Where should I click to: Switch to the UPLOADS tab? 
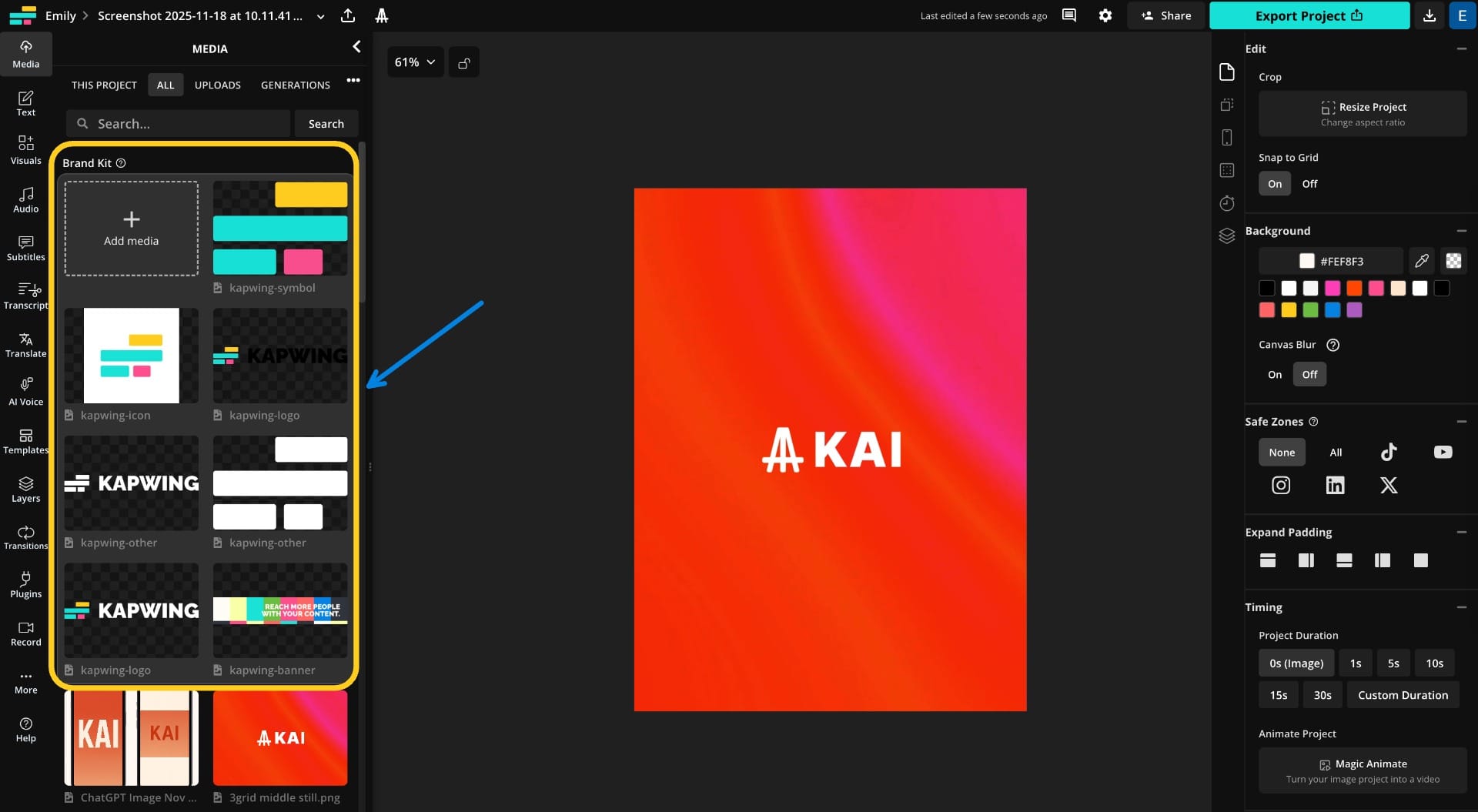[x=217, y=85]
